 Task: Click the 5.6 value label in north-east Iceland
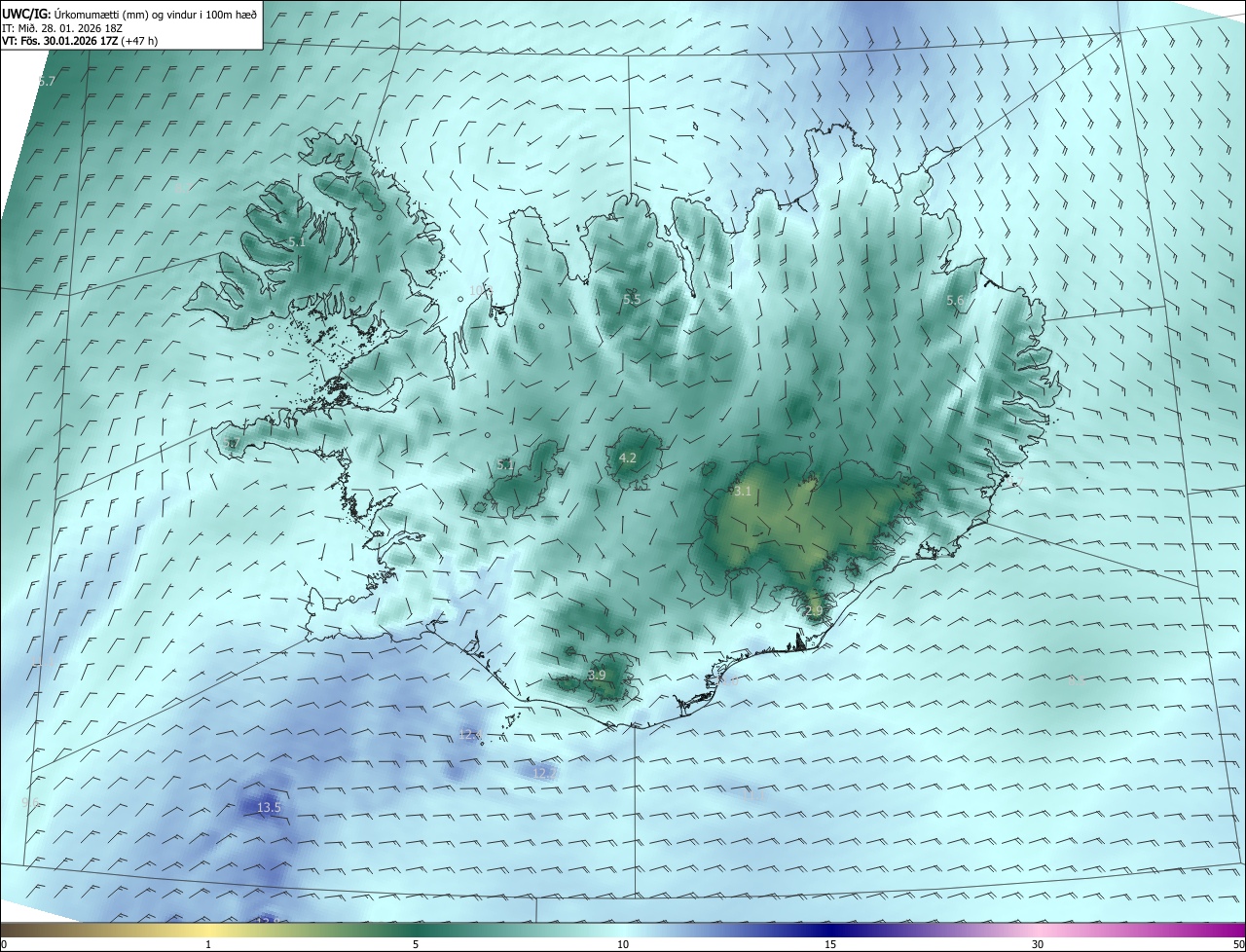click(955, 301)
